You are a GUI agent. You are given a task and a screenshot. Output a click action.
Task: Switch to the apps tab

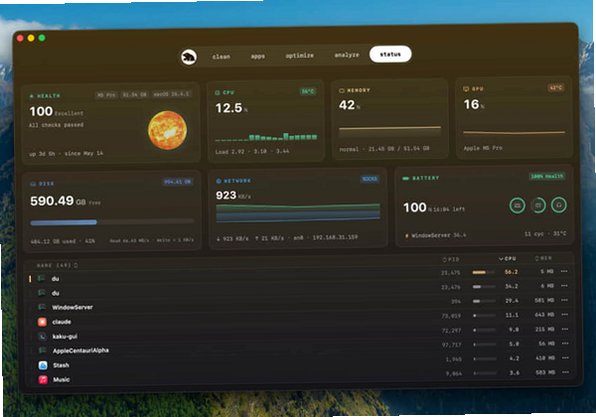pos(258,56)
